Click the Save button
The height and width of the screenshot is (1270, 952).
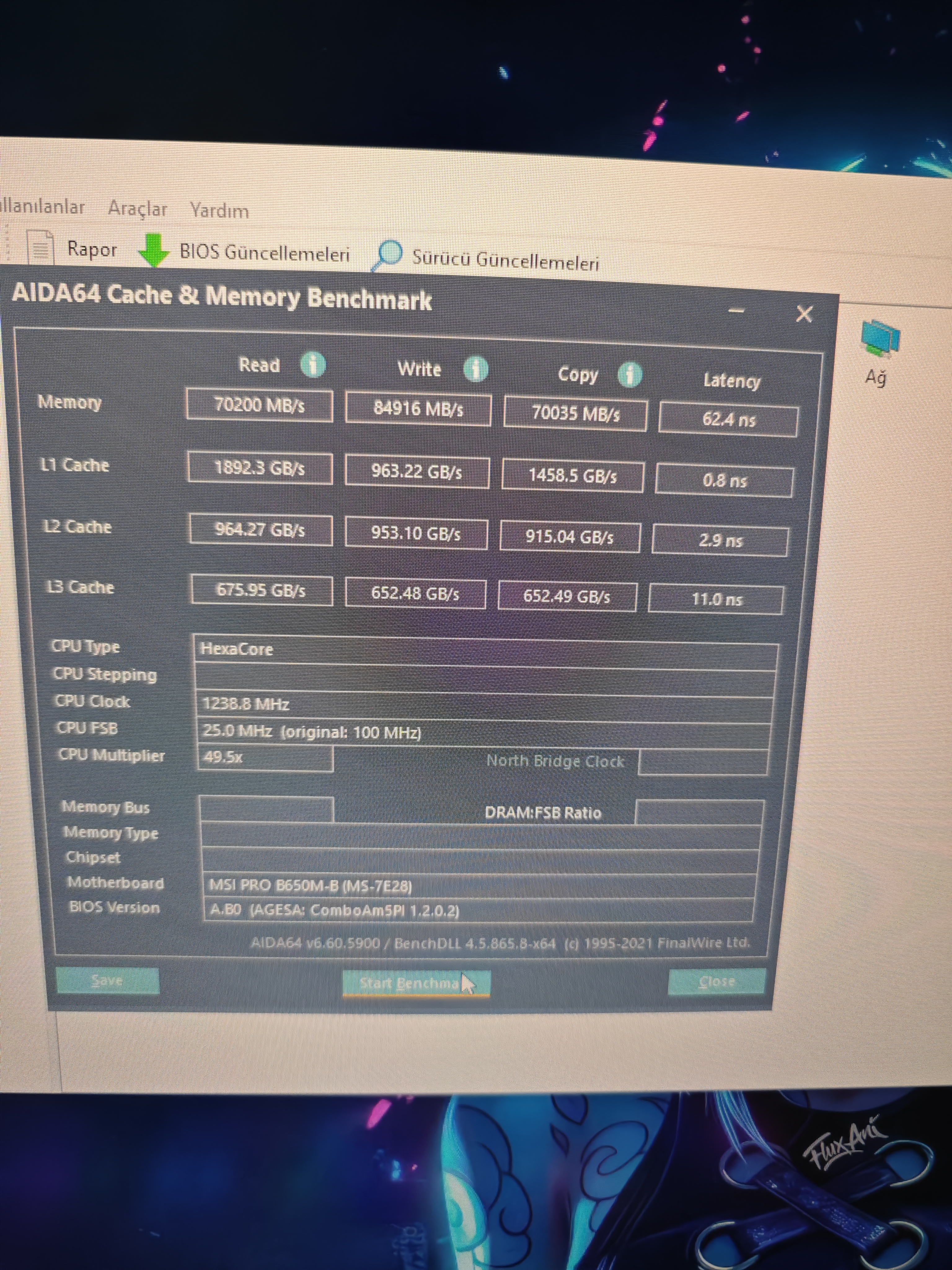click(107, 980)
